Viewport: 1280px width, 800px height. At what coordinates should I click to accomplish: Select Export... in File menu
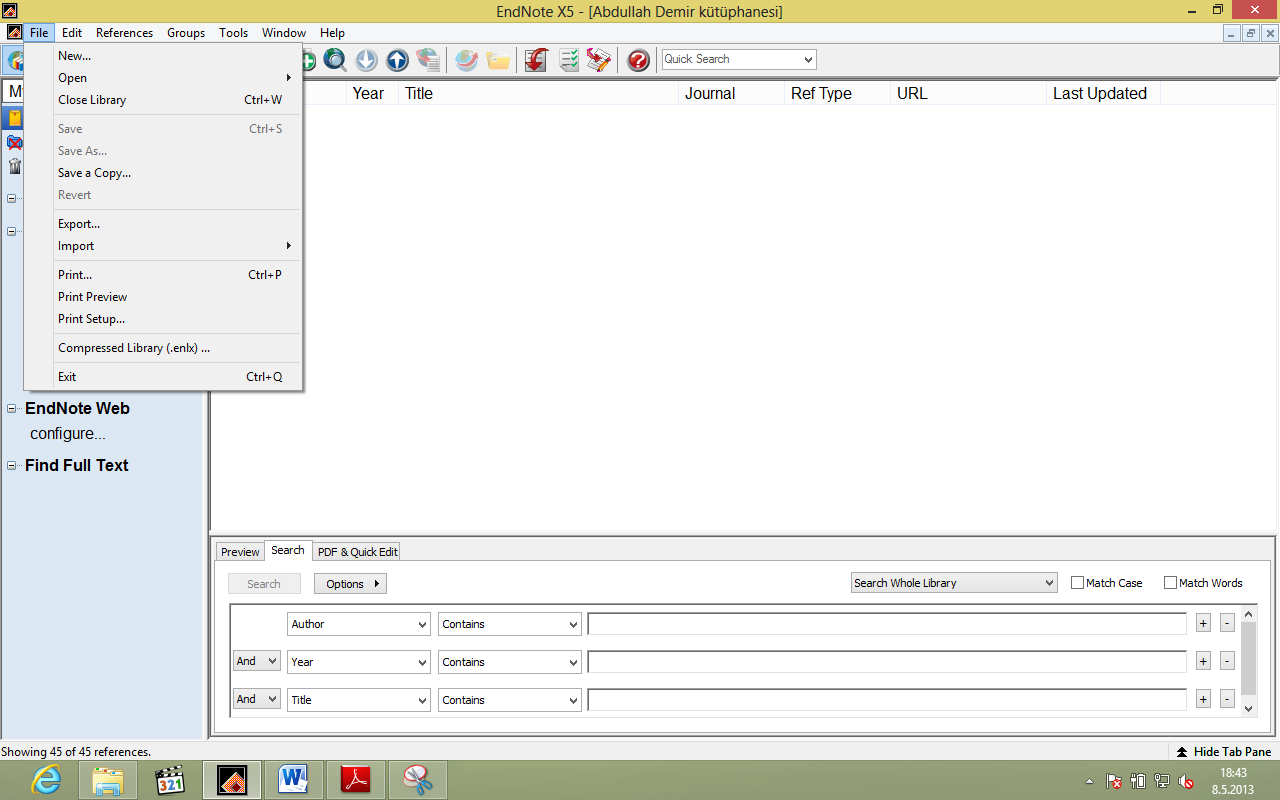[164, 224]
